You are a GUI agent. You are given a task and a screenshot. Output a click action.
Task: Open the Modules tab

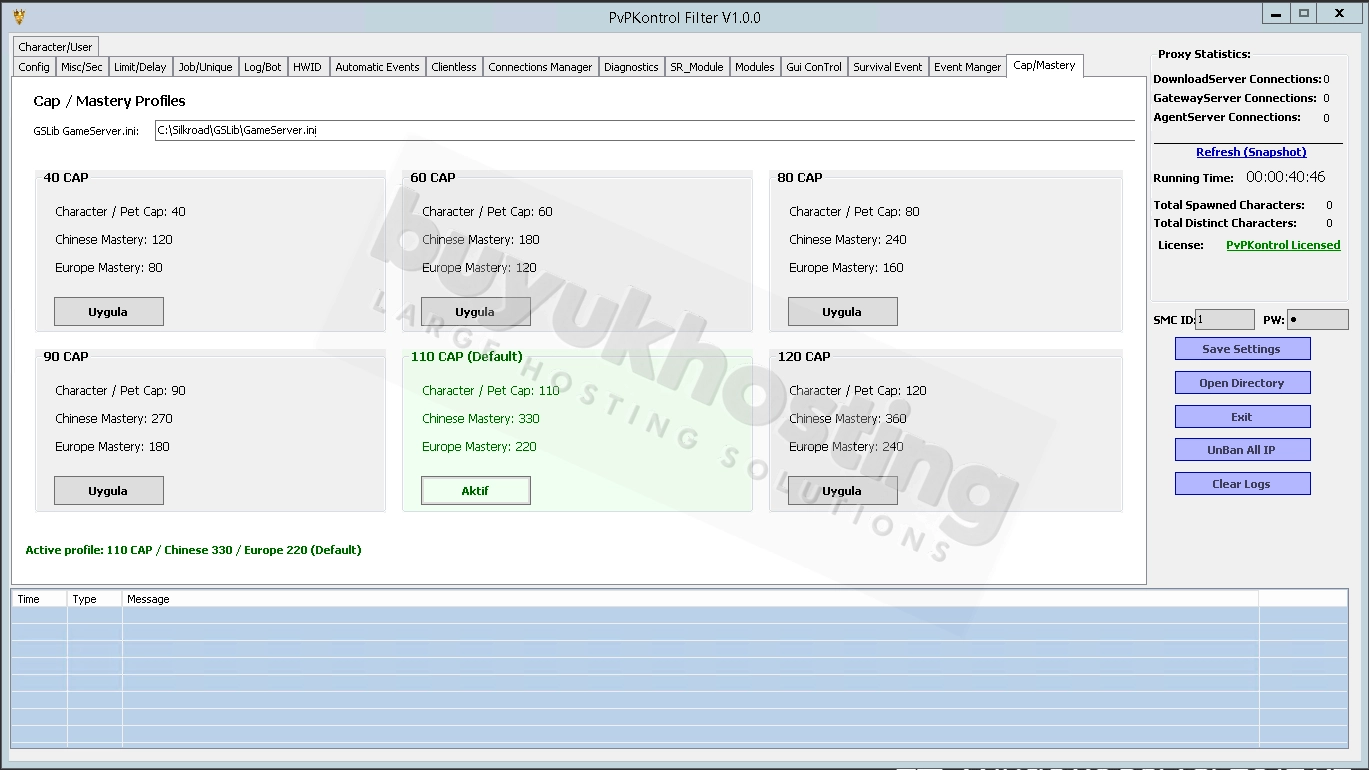coord(755,67)
